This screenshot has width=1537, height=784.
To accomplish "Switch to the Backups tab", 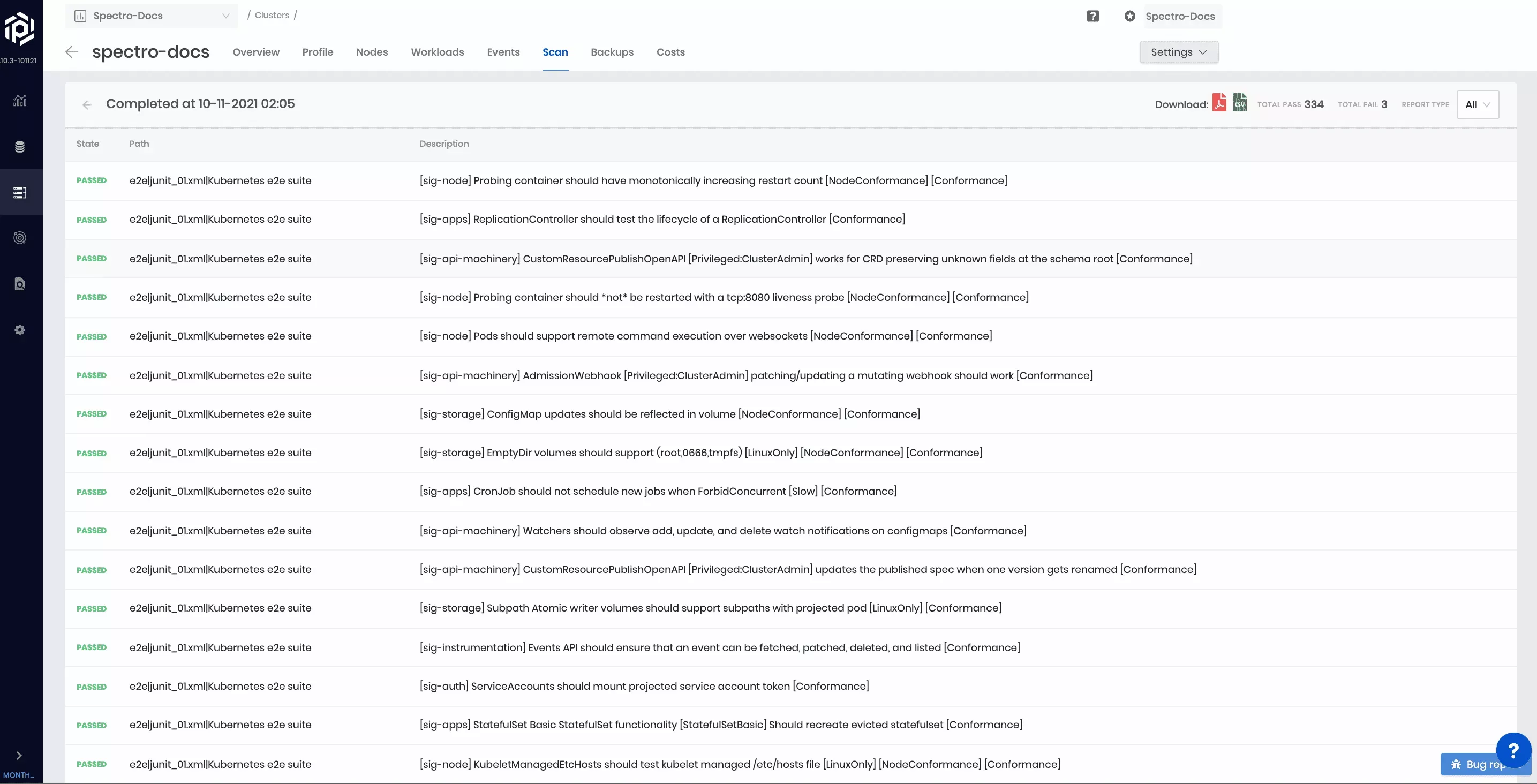I will point(612,52).
